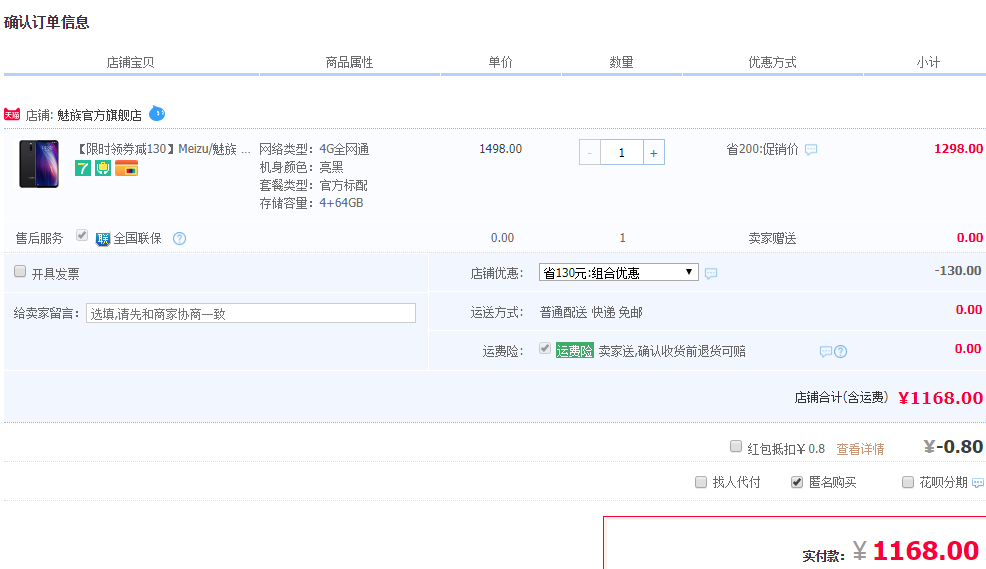Toggle the 运费险 checkbox
Viewport: 986px width, 569px height.
545,348
